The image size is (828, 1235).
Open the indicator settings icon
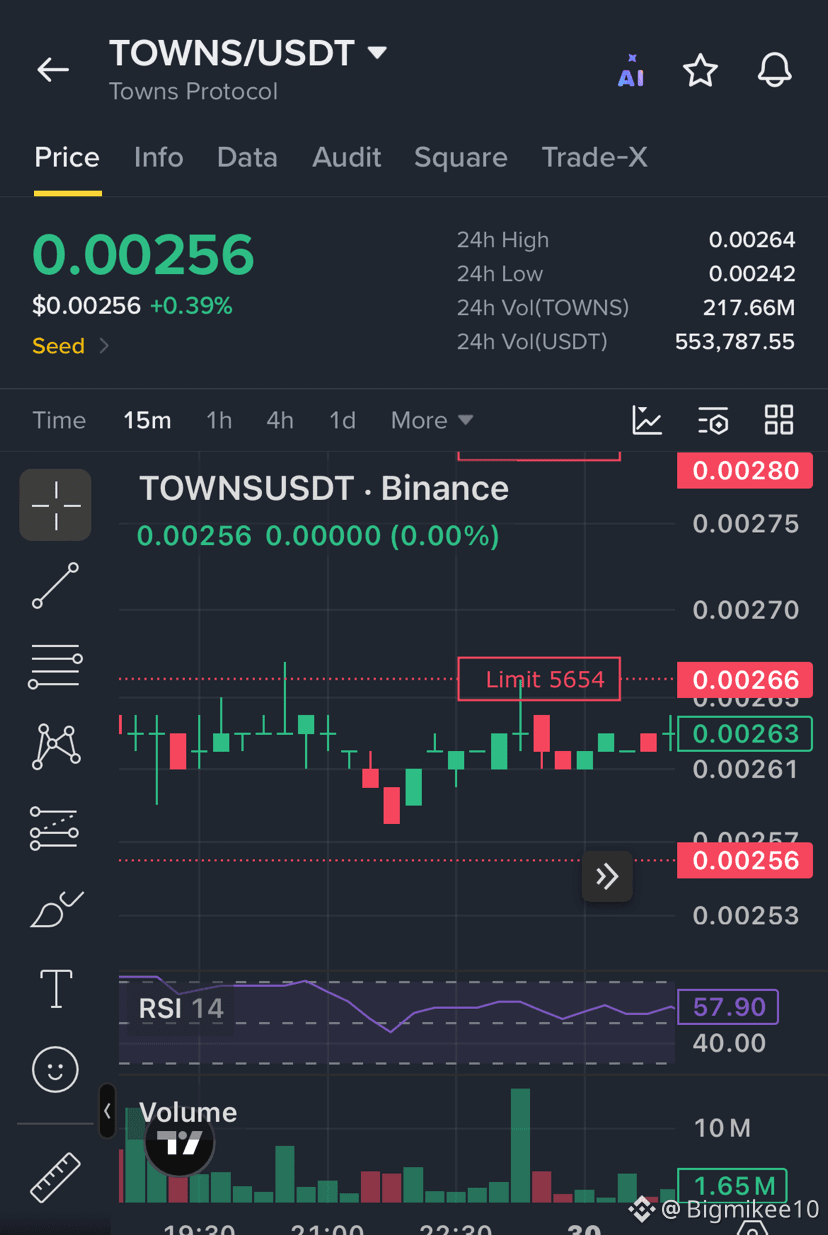click(713, 420)
